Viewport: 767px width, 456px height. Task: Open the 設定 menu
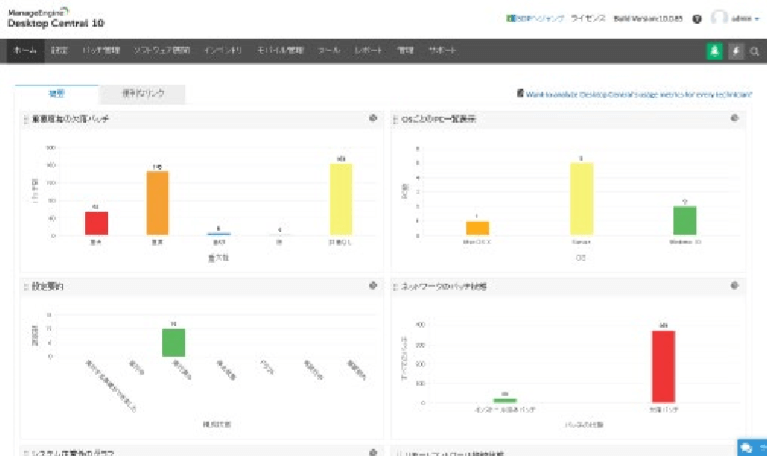pyautogui.click(x=59, y=50)
